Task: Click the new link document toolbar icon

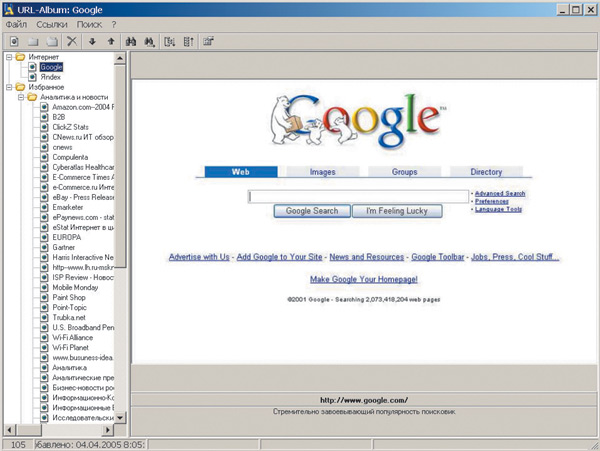Action: (14, 41)
